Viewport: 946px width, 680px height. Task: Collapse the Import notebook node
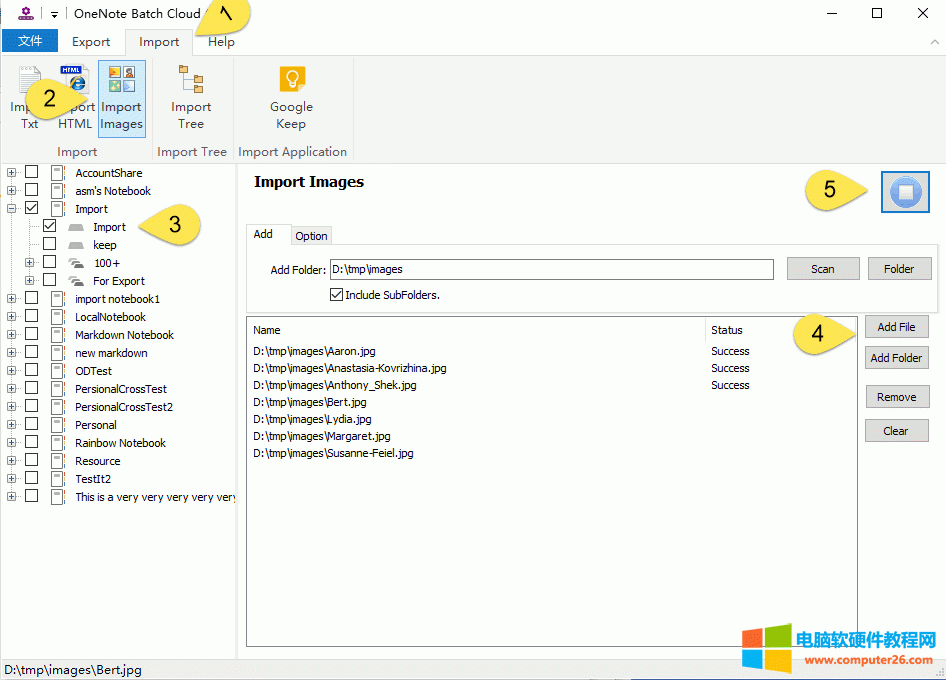10,208
